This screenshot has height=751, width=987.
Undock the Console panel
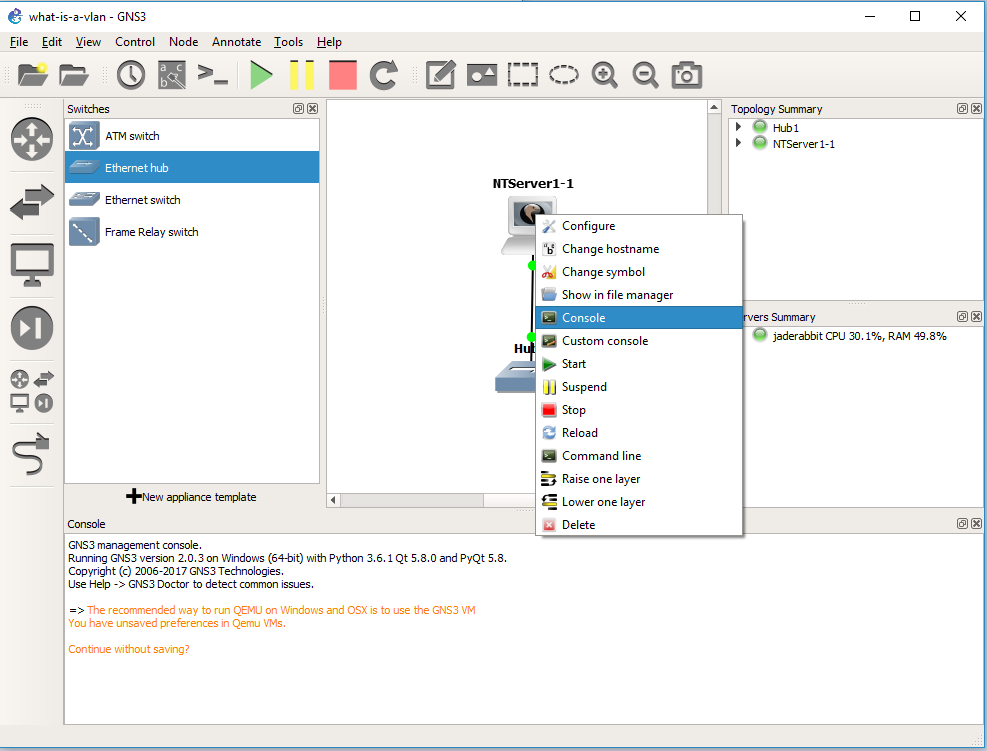click(962, 523)
